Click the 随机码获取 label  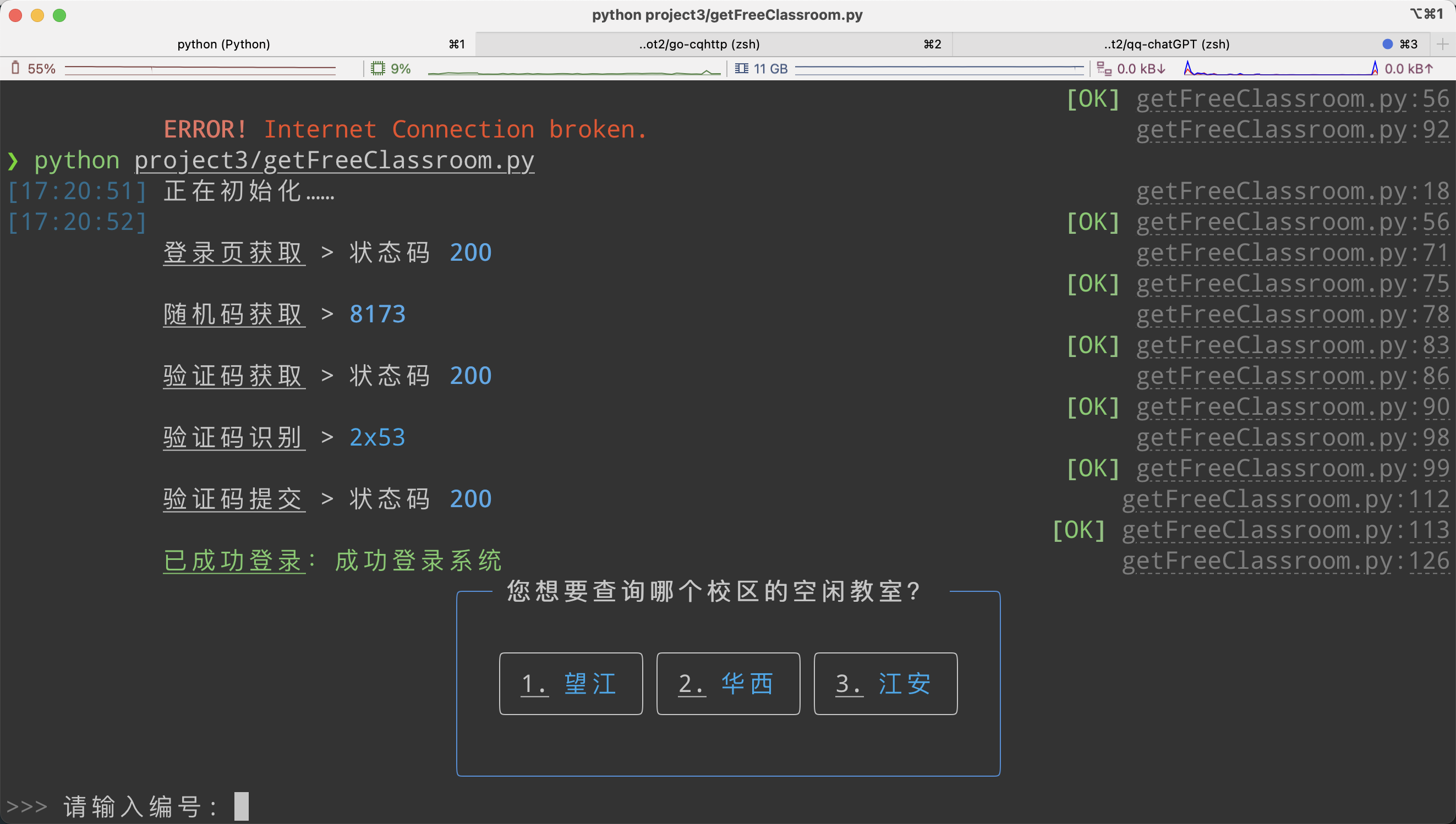click(x=234, y=315)
